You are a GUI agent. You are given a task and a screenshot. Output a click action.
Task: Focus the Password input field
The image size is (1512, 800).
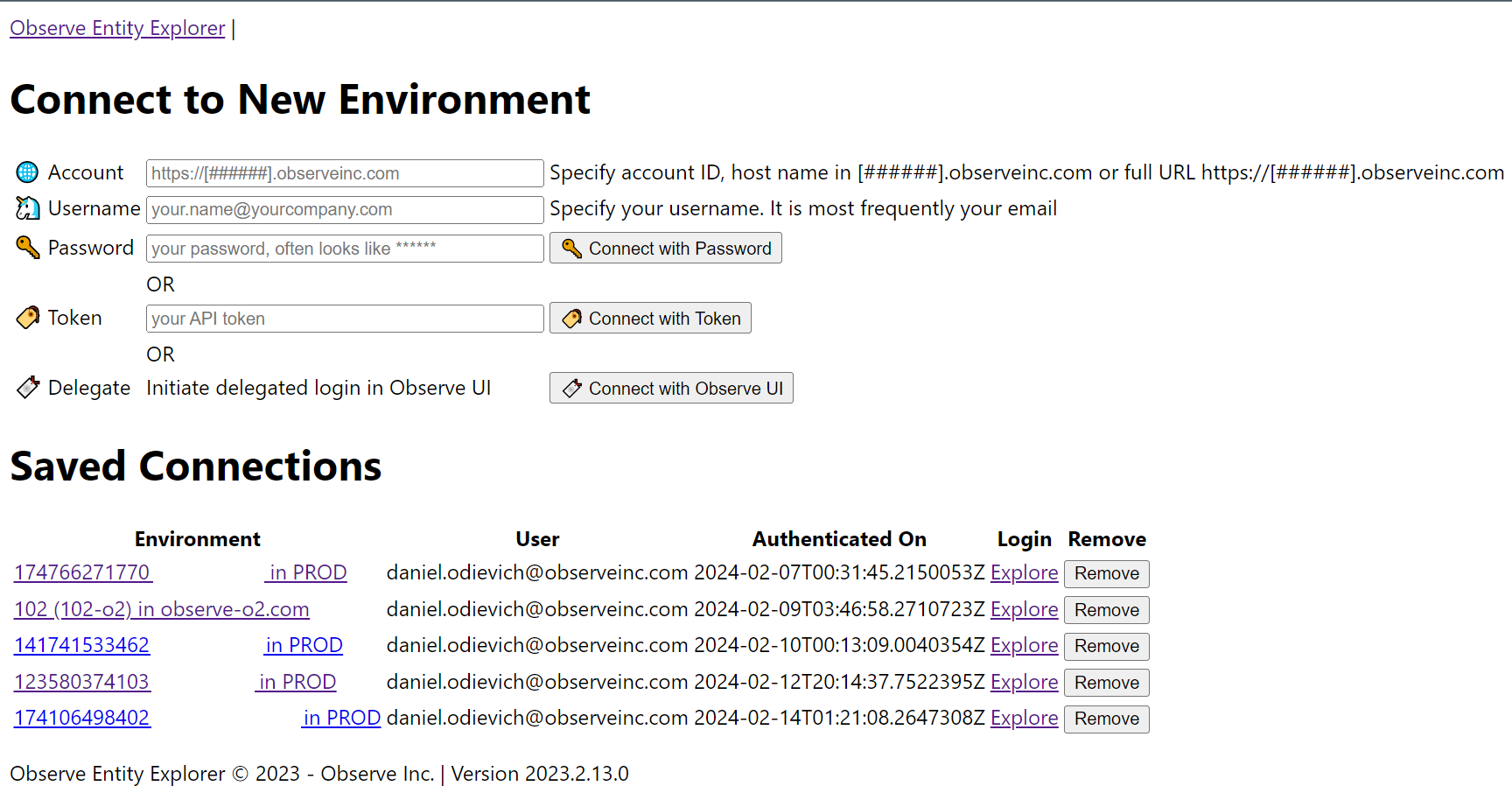tap(345, 249)
